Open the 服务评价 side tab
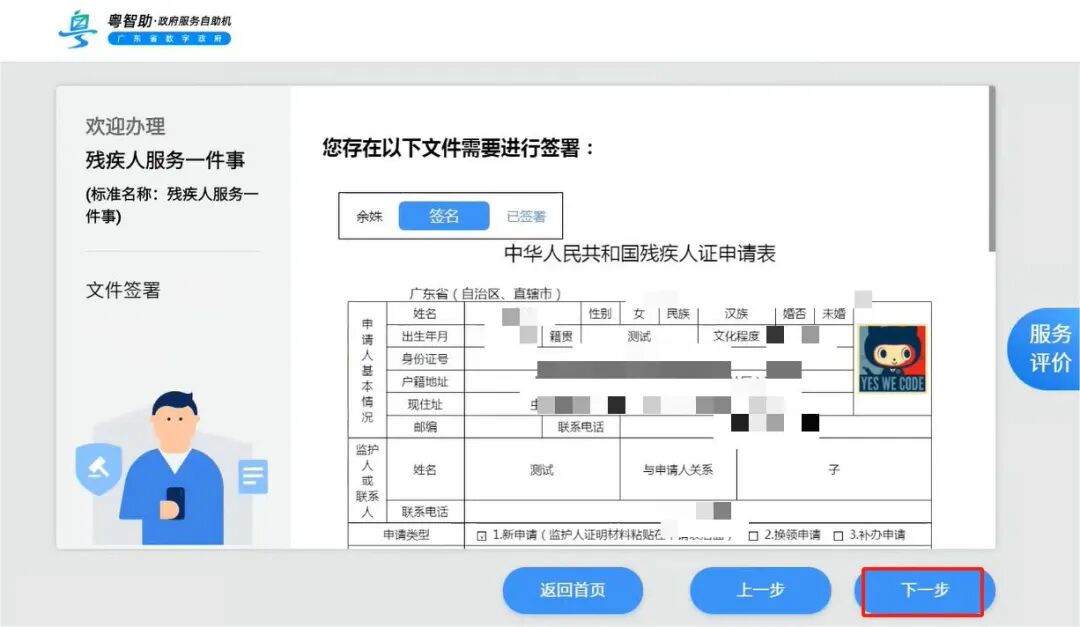Image resolution: width=1080 pixels, height=627 pixels. point(1048,349)
